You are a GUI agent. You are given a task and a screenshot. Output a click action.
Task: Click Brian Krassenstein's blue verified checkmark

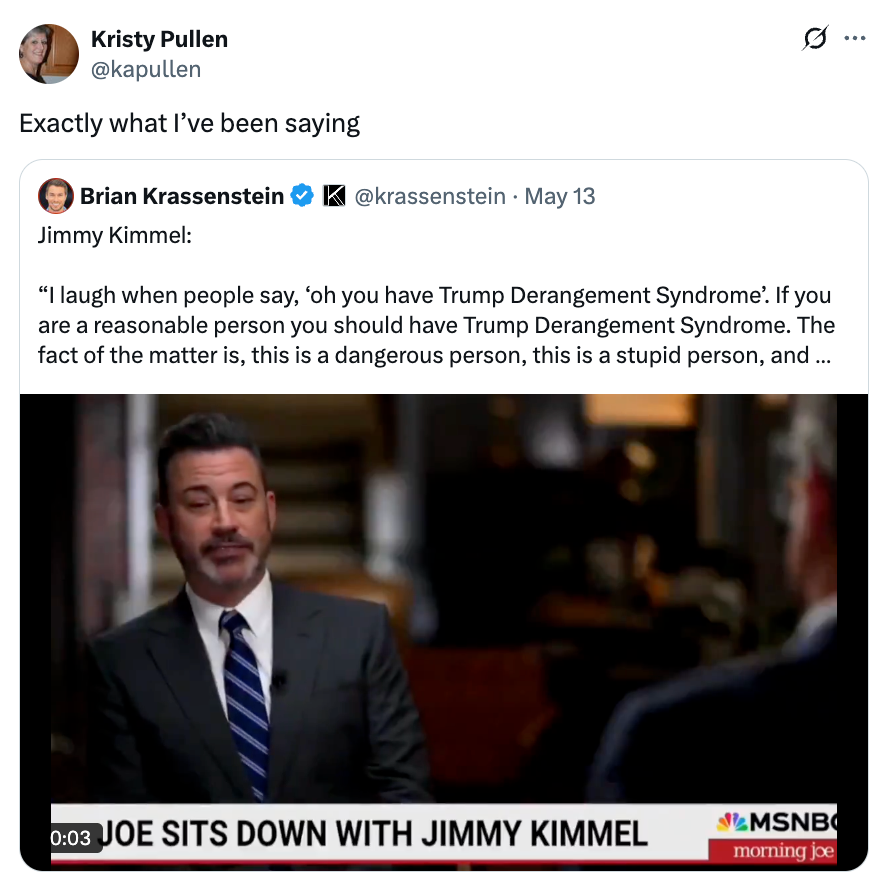coord(301,196)
